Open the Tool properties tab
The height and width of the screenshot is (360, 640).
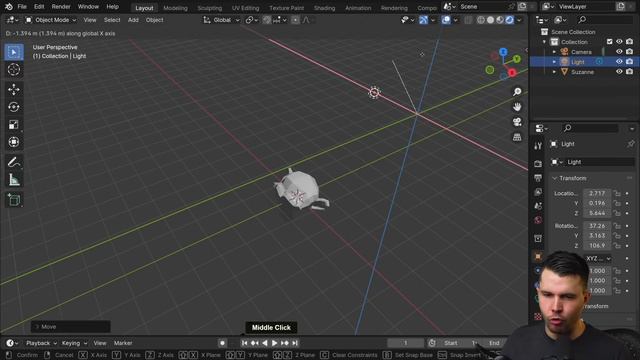[x=538, y=146]
